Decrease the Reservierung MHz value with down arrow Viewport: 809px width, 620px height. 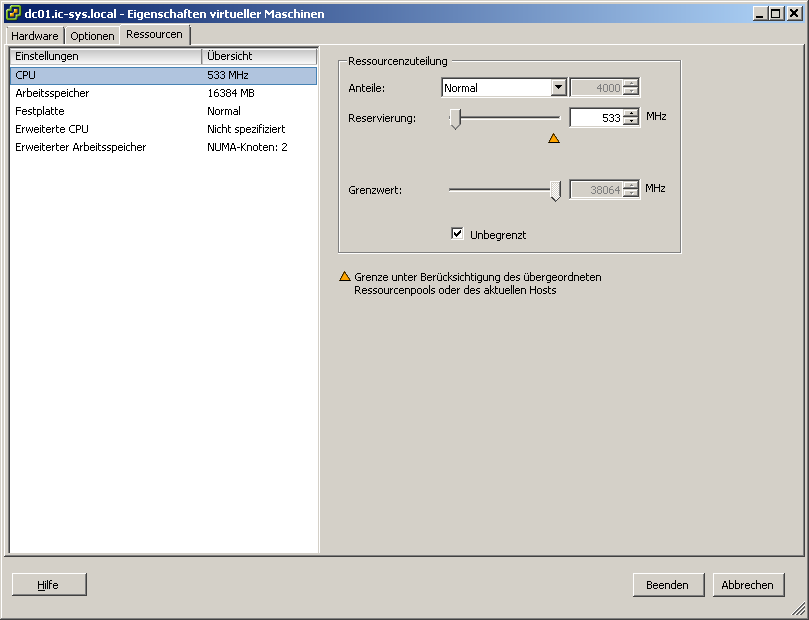coord(631,121)
